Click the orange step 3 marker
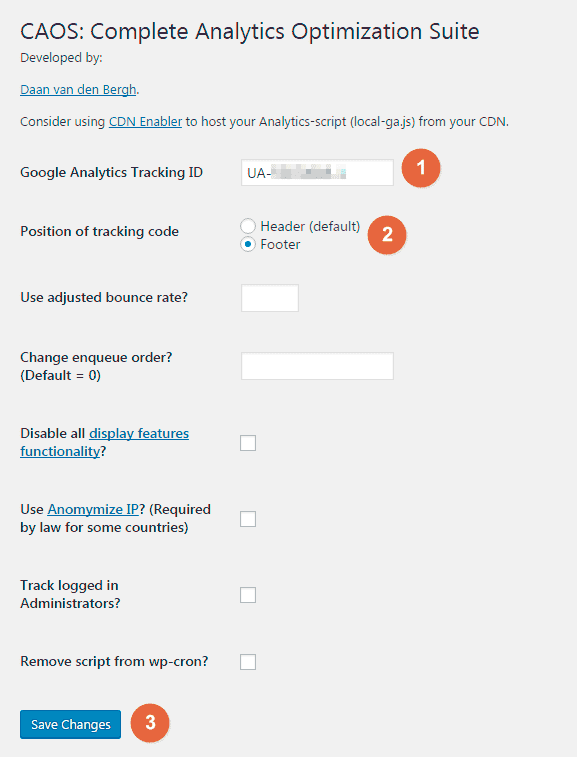This screenshot has width=577, height=757. [x=150, y=723]
